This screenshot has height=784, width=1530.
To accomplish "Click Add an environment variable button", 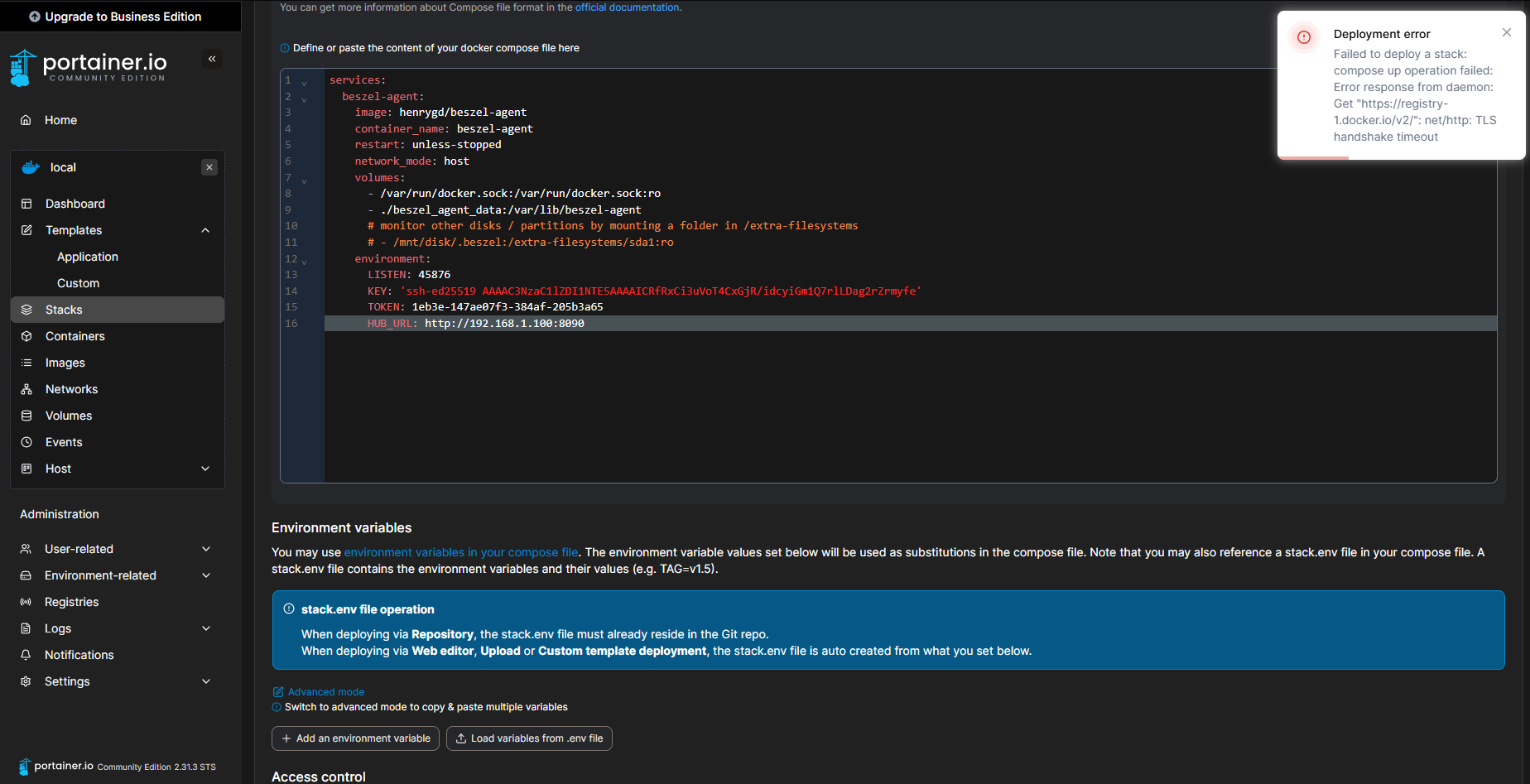I will pos(355,738).
